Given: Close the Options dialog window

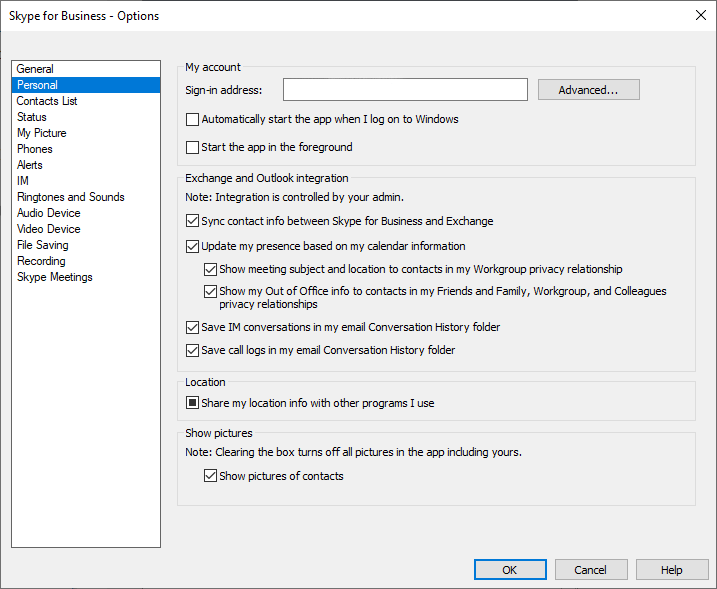Looking at the screenshot, I should point(700,15).
